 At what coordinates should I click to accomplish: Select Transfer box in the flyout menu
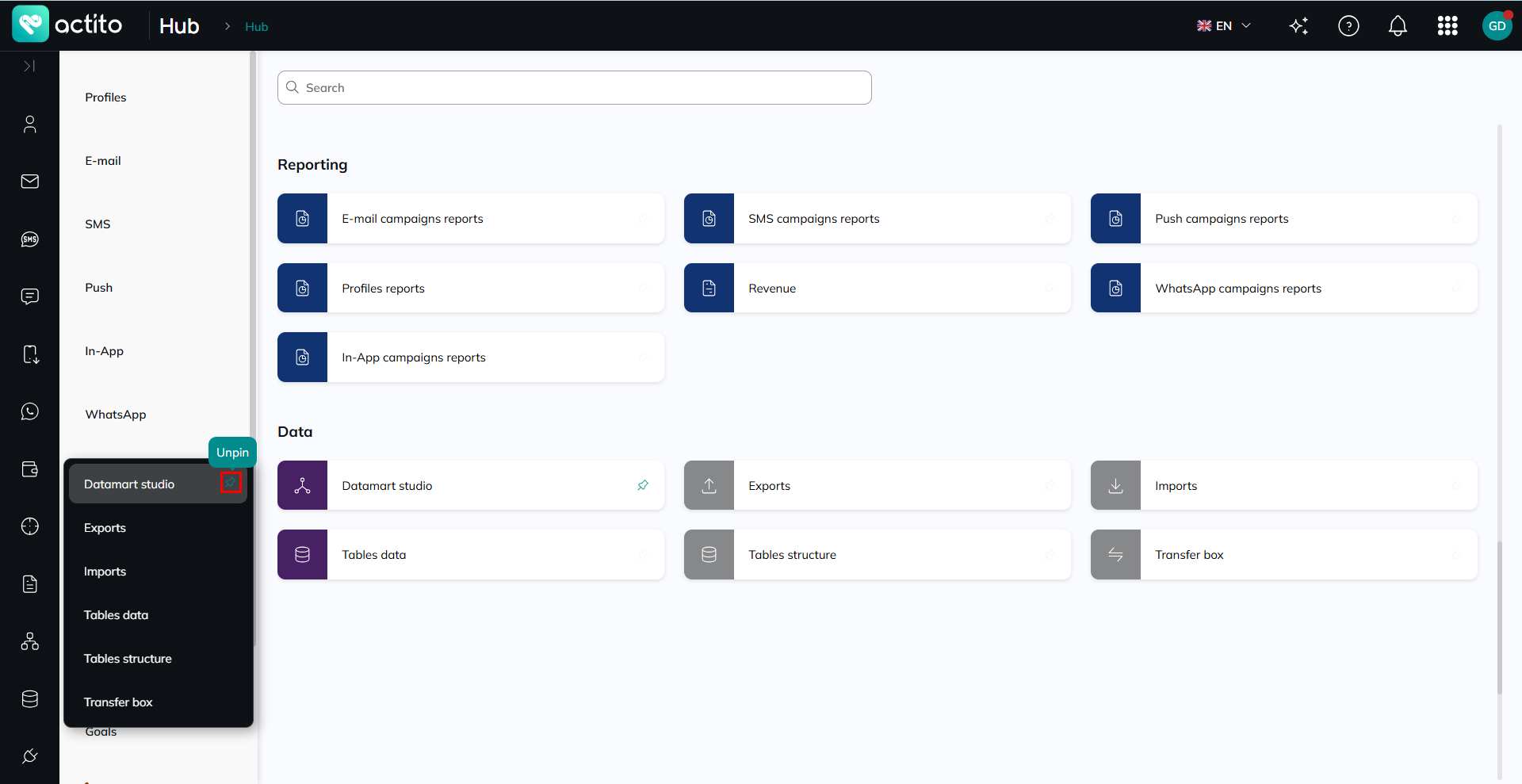(x=158, y=702)
